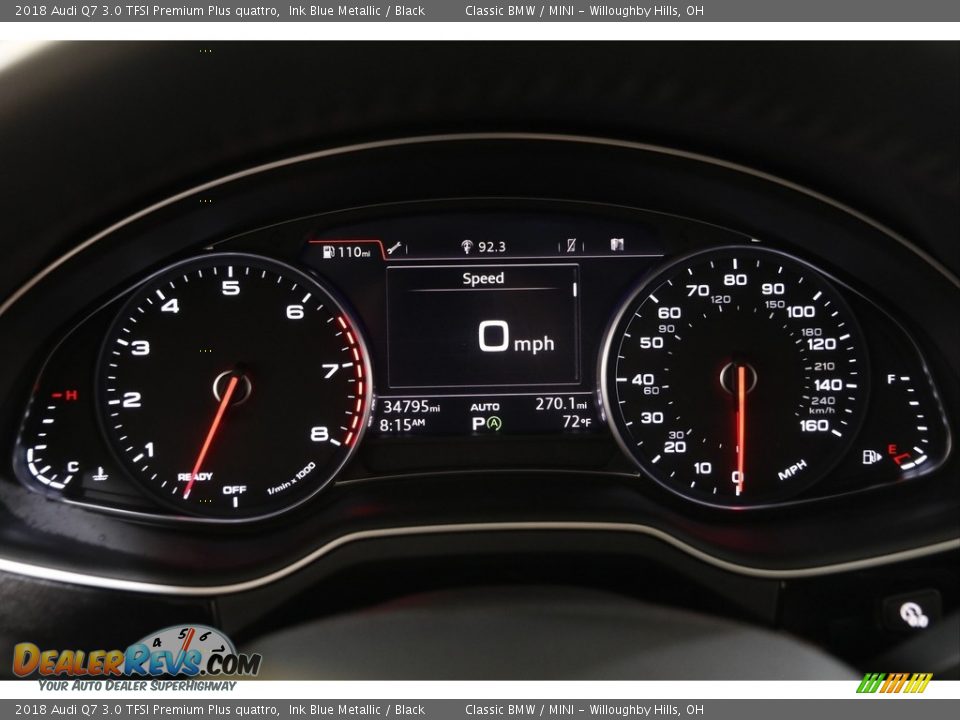960x720 pixels.
Task: Open the wrench service tab
Action: (394, 248)
